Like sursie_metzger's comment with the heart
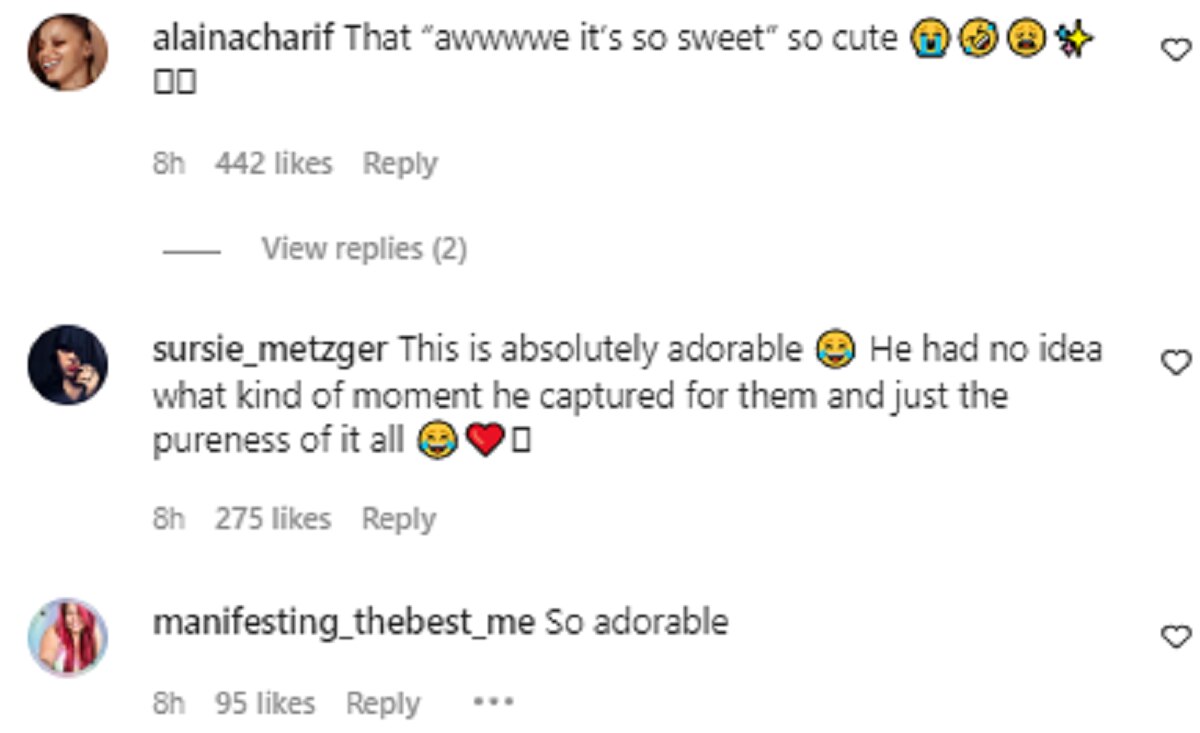This screenshot has height=733, width=1200. 1179,363
